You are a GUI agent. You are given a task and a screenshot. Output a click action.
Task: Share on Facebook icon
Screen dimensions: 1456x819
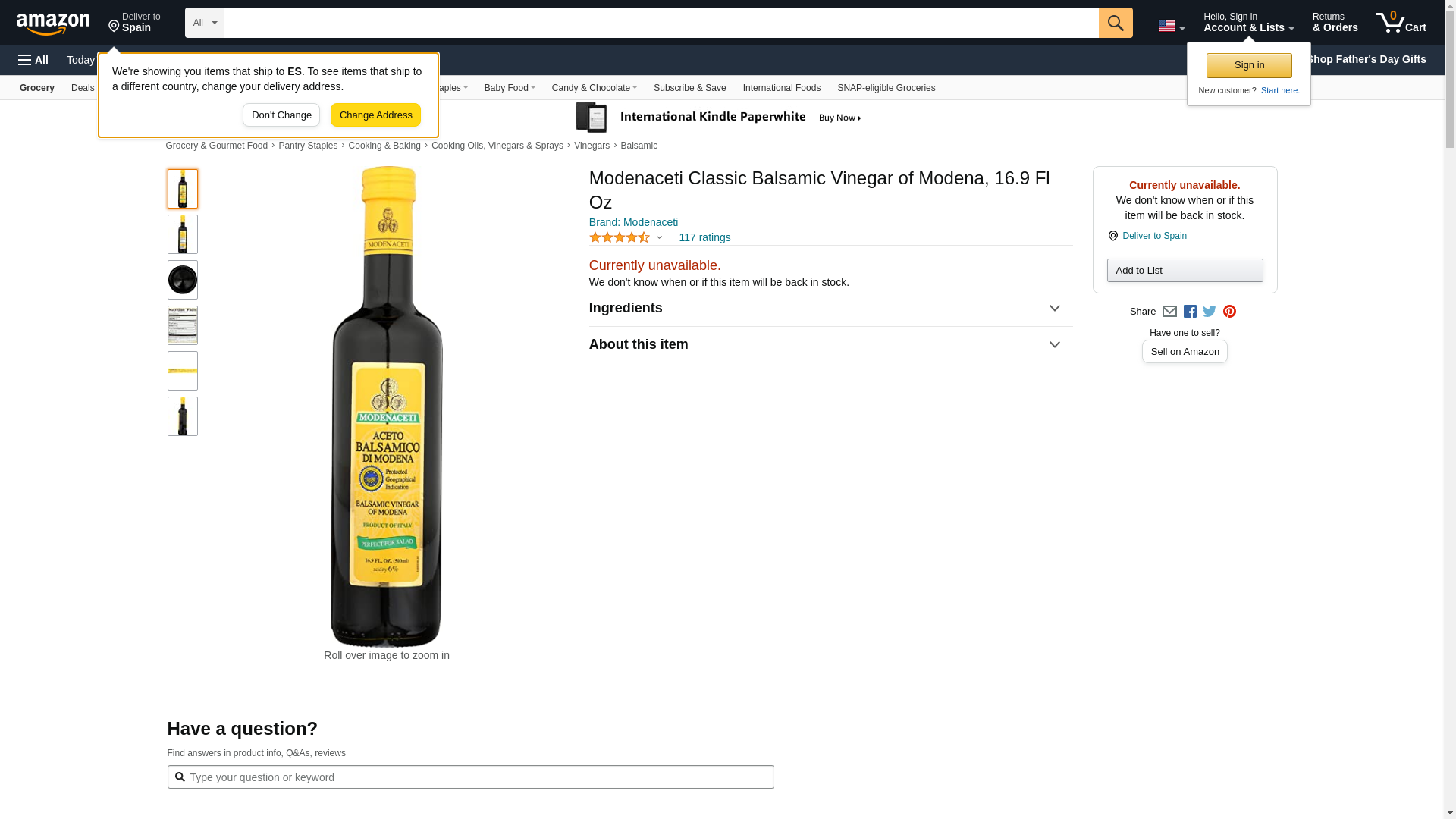(x=1190, y=312)
